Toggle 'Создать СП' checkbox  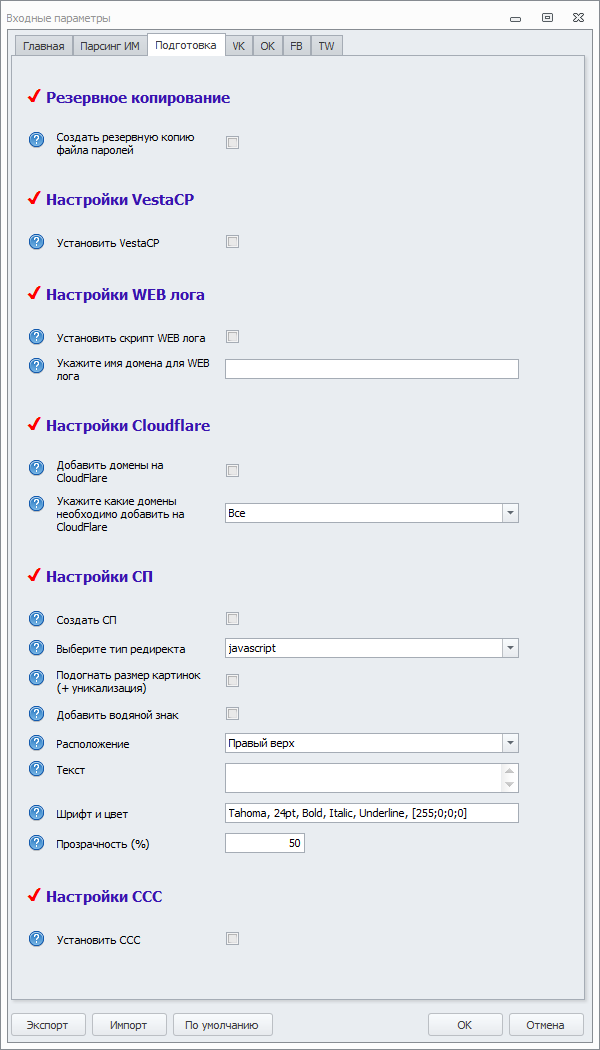coord(232,619)
